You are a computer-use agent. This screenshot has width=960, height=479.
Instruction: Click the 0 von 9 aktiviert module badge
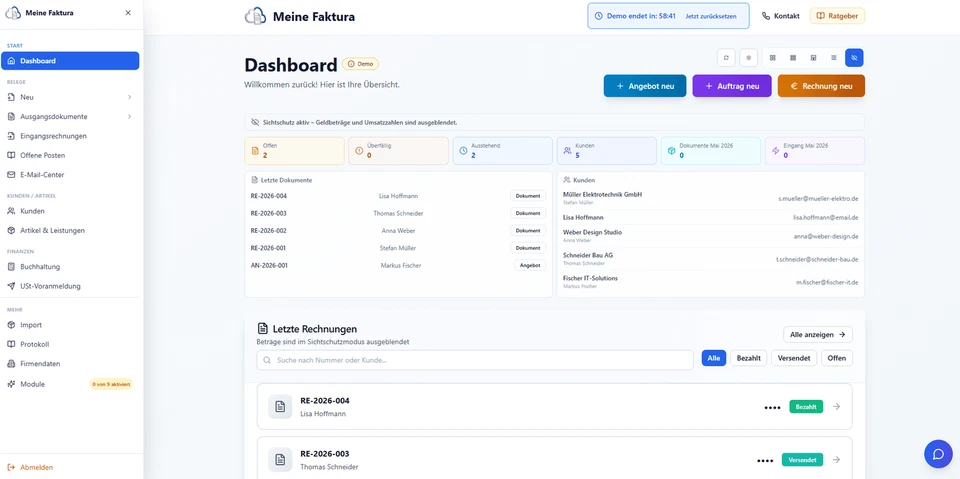[111, 384]
